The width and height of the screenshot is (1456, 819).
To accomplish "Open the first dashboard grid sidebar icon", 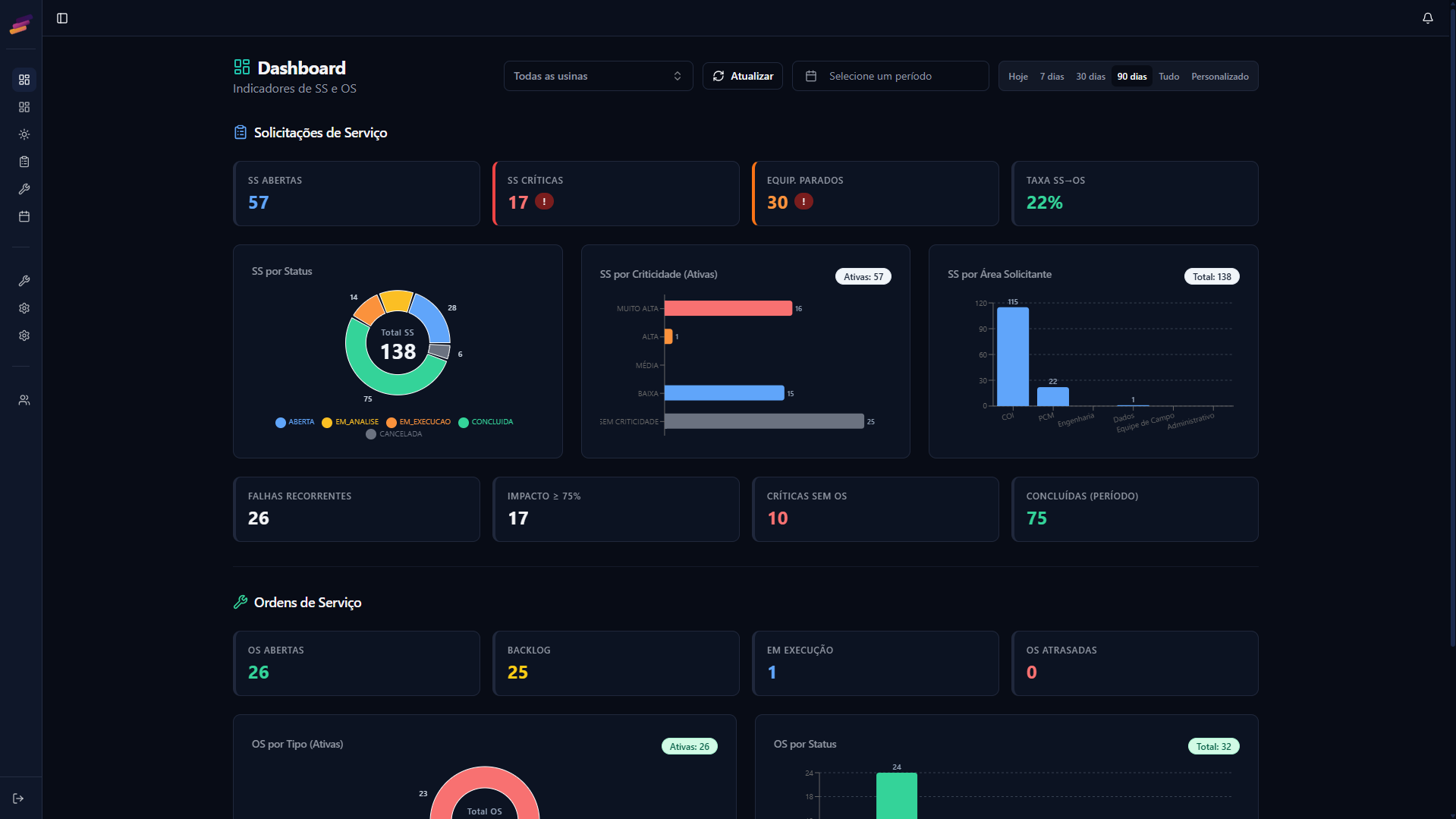I will pos(24,80).
